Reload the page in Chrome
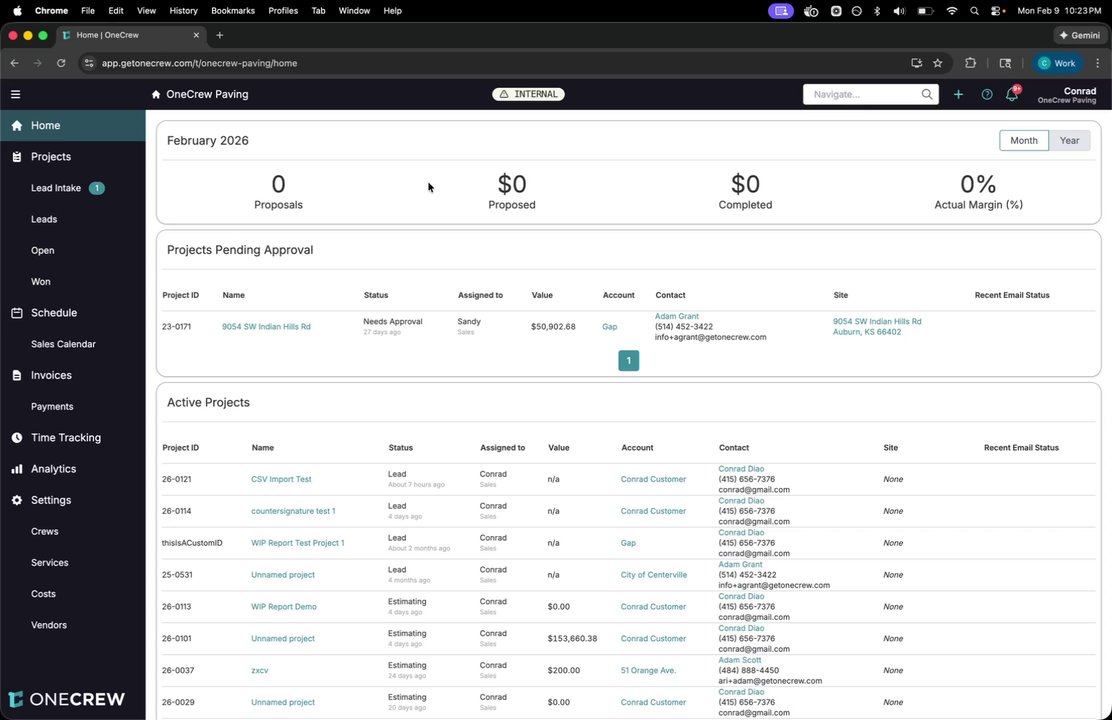This screenshot has height=720, width=1112. tap(61, 63)
